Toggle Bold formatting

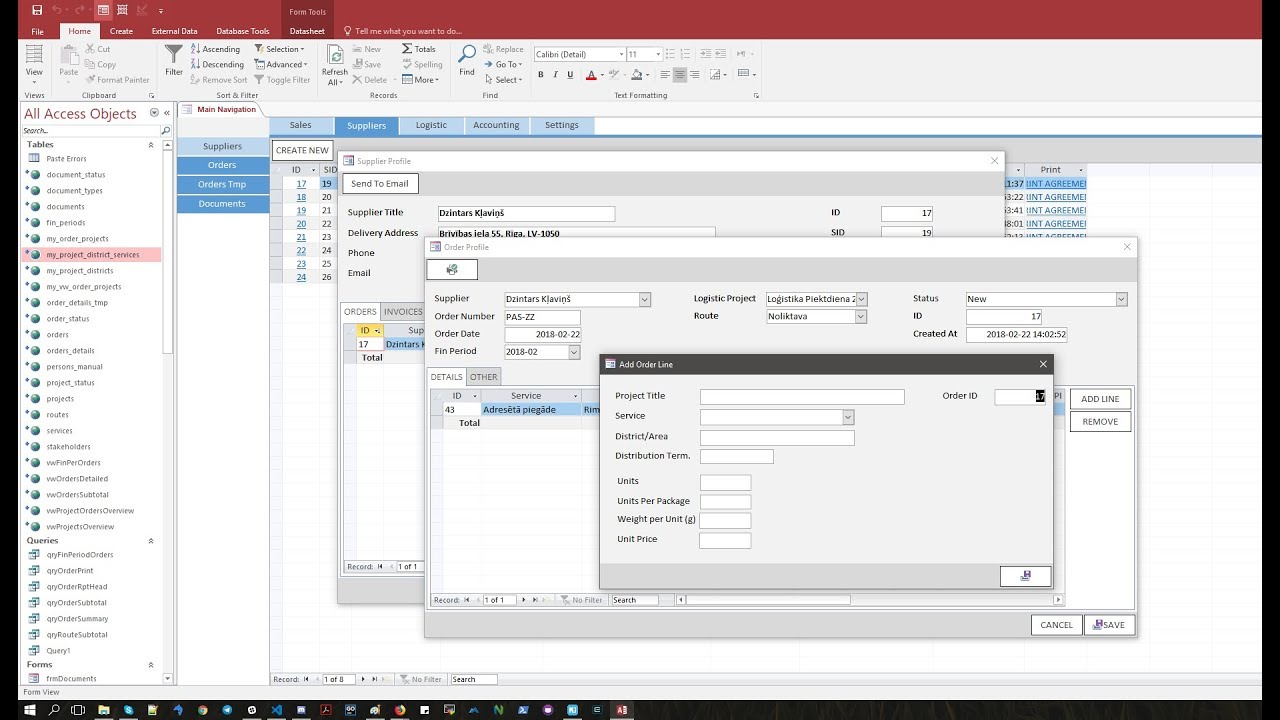(x=541, y=75)
